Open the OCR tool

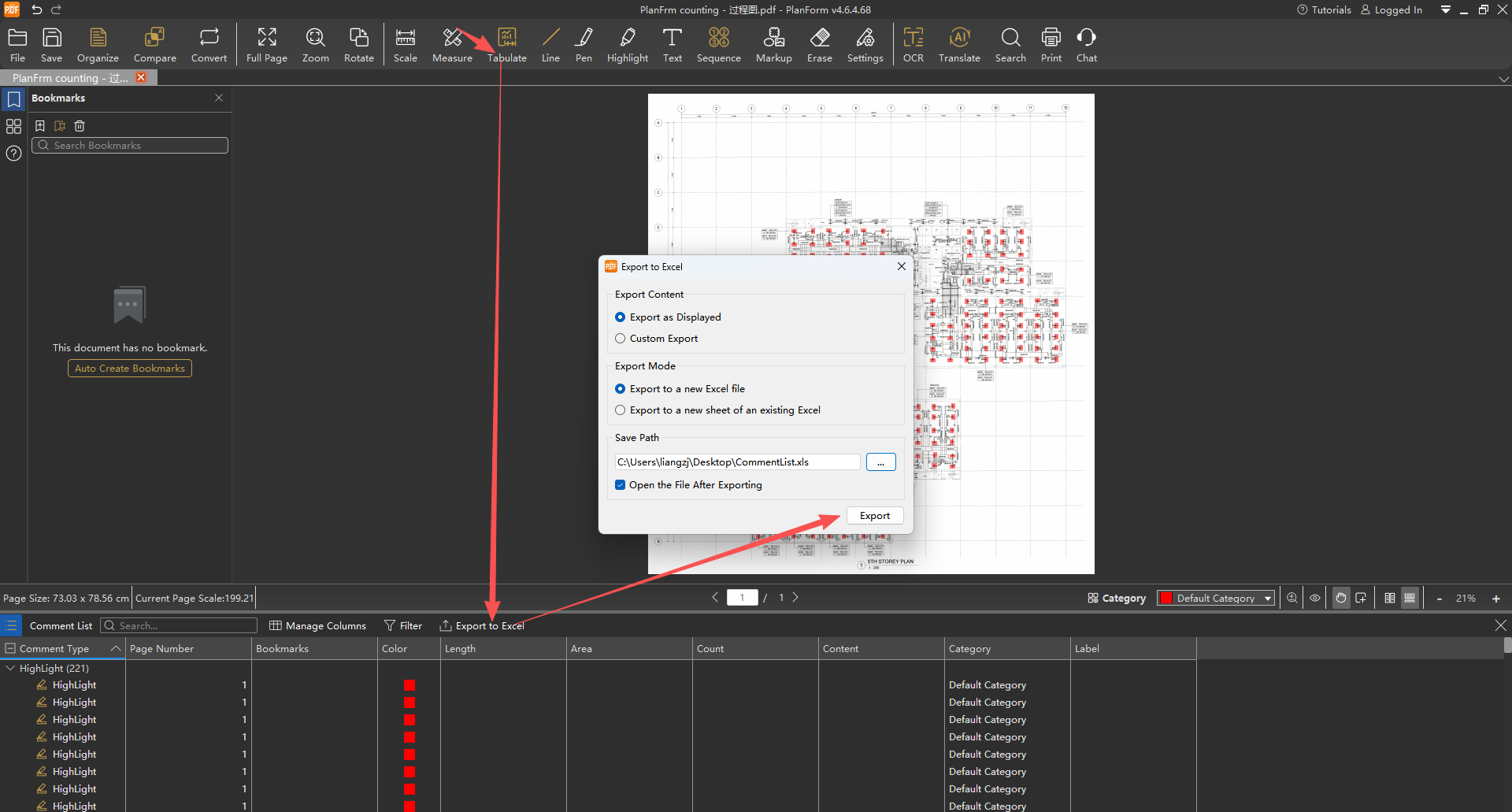tap(913, 45)
